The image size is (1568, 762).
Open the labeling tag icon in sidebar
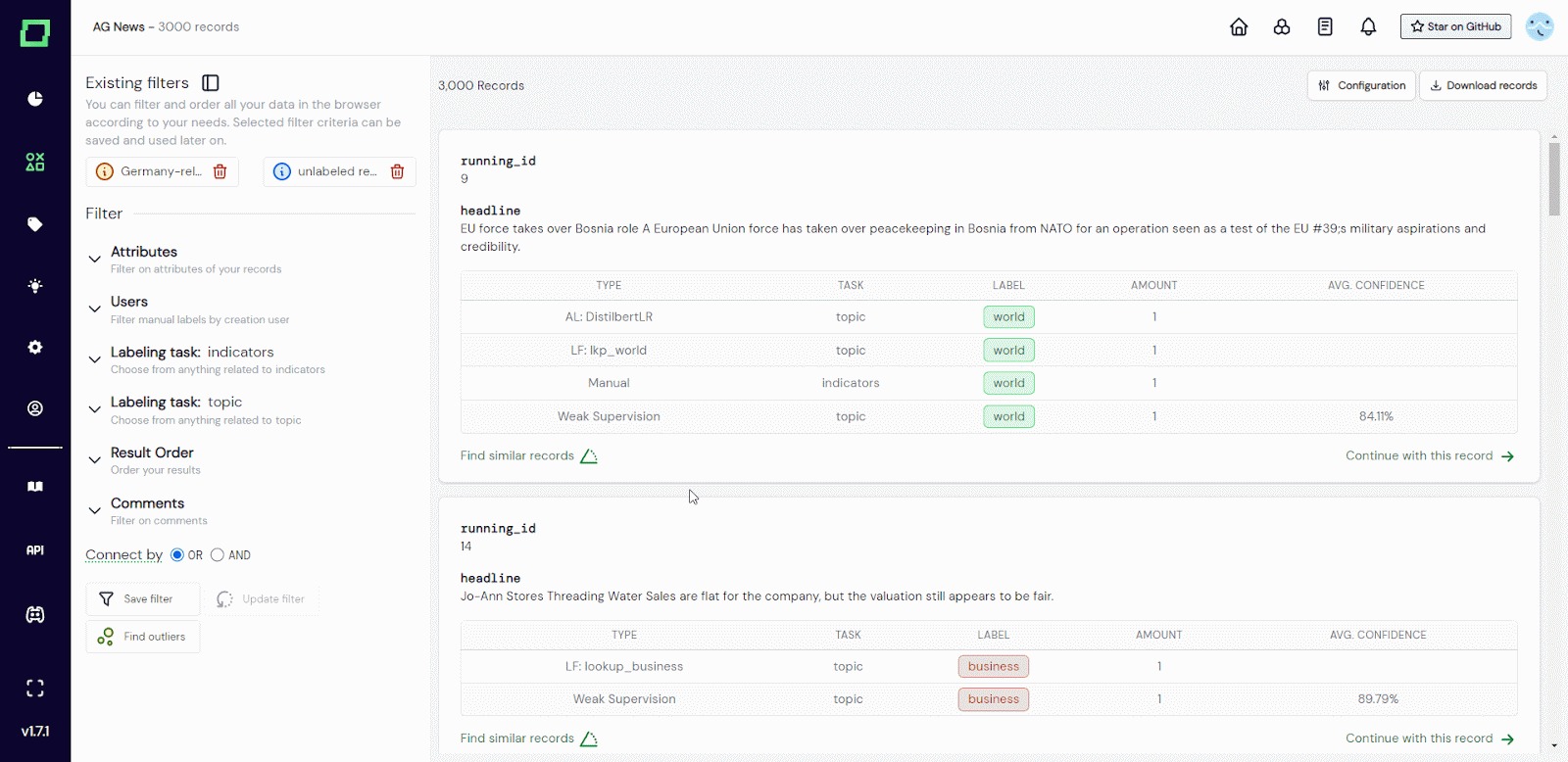click(35, 224)
